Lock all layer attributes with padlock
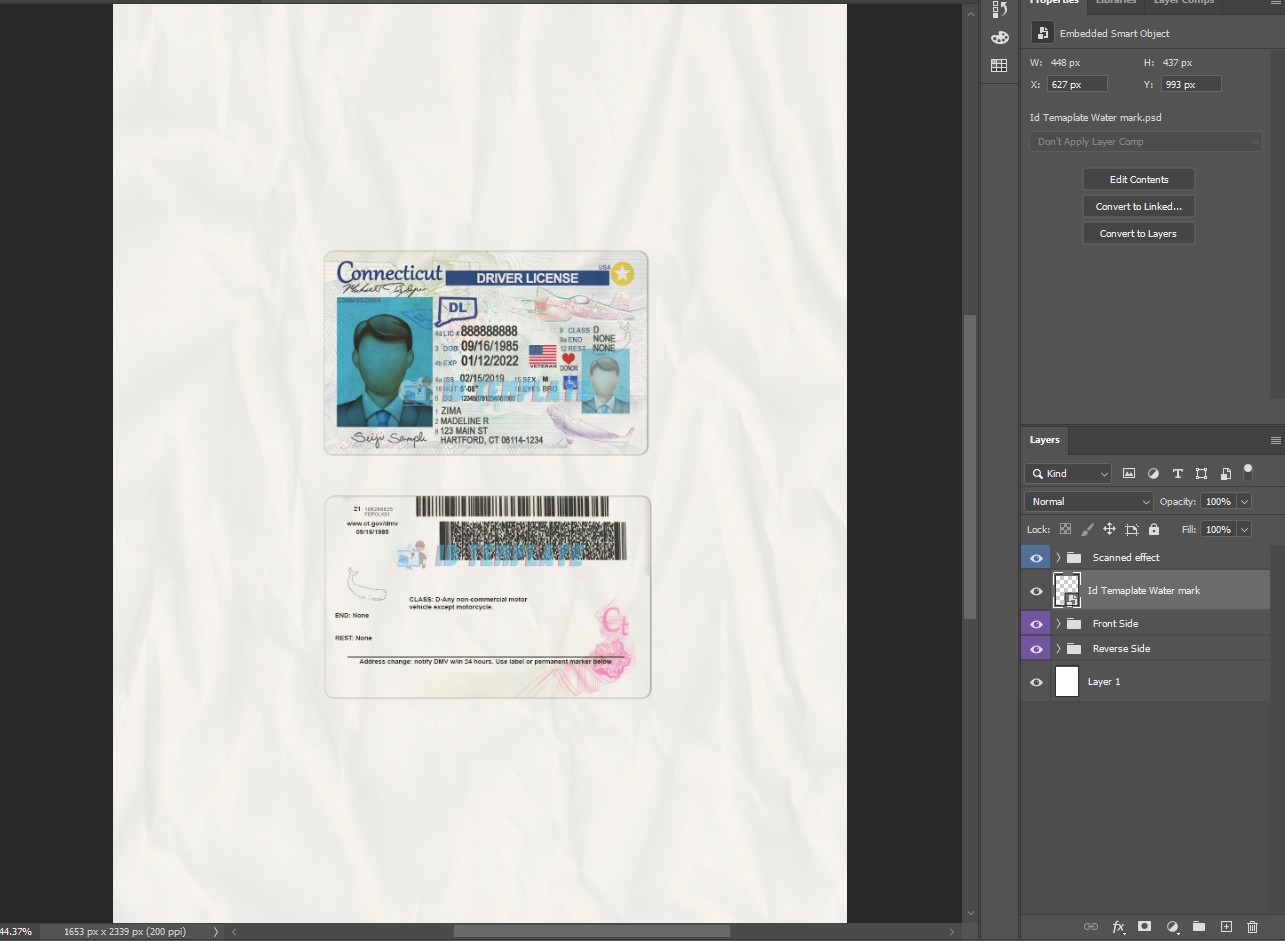Viewport: 1285px width, 941px height. click(x=1154, y=529)
